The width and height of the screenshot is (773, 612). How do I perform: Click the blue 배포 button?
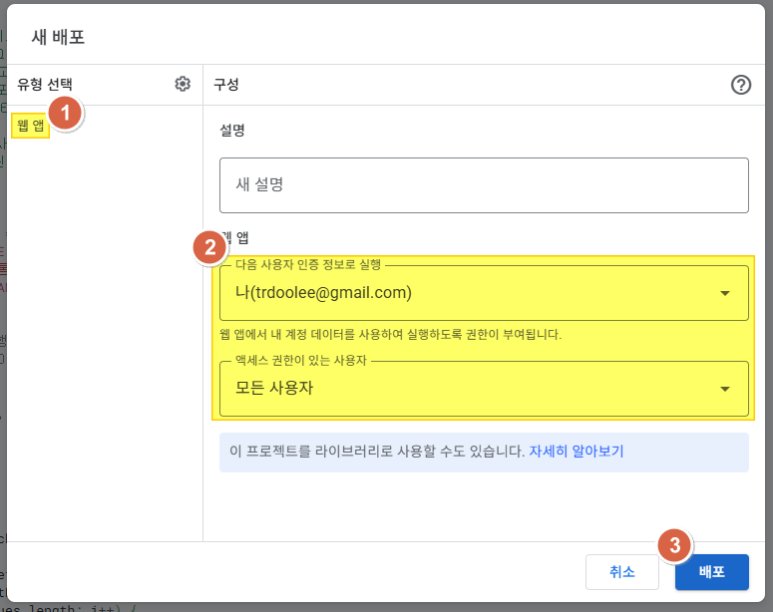711,572
